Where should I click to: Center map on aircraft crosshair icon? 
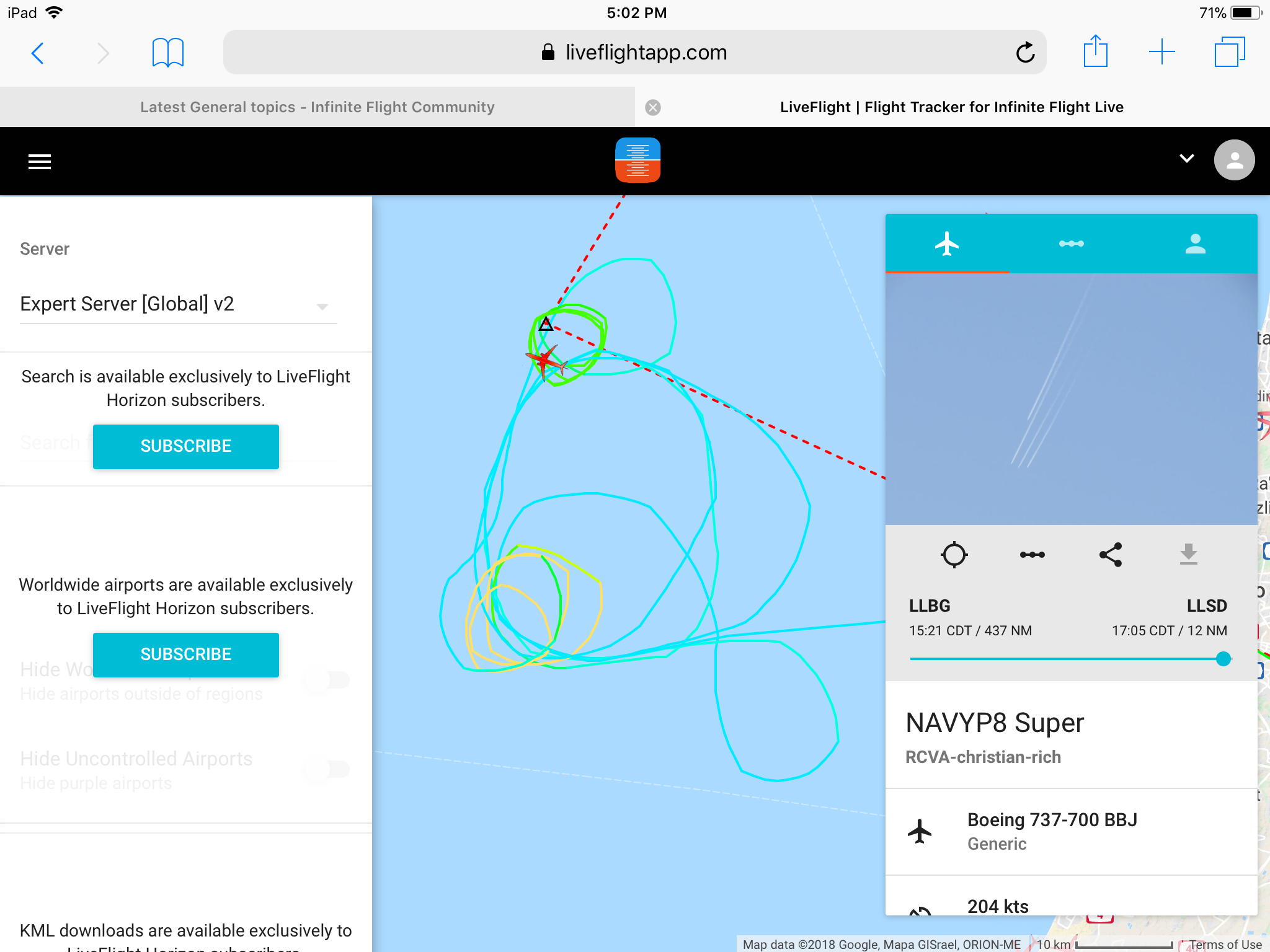point(954,555)
